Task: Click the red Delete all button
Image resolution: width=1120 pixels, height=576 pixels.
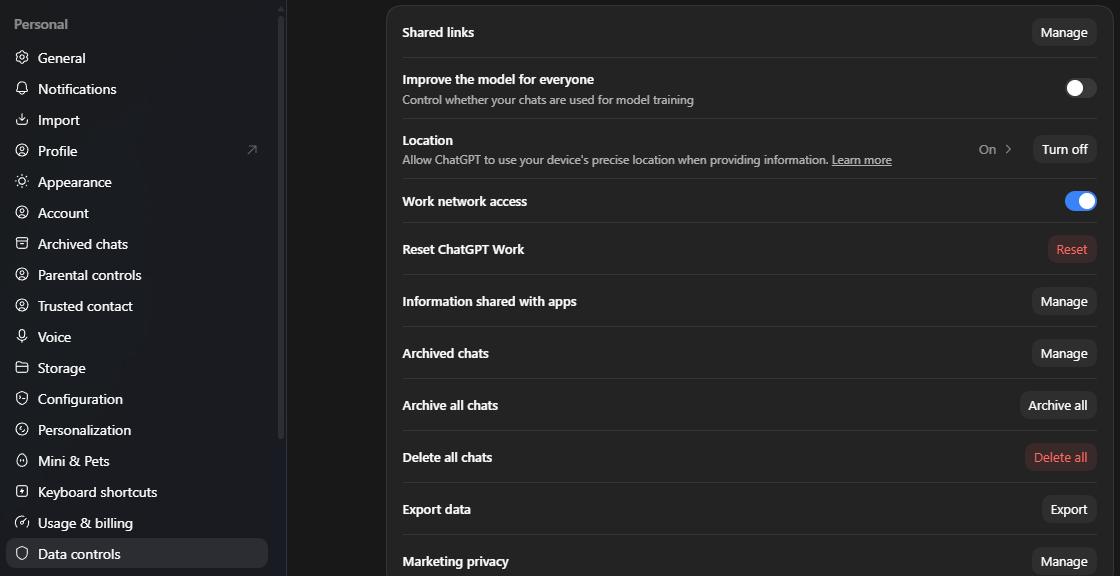Action: (x=1061, y=457)
